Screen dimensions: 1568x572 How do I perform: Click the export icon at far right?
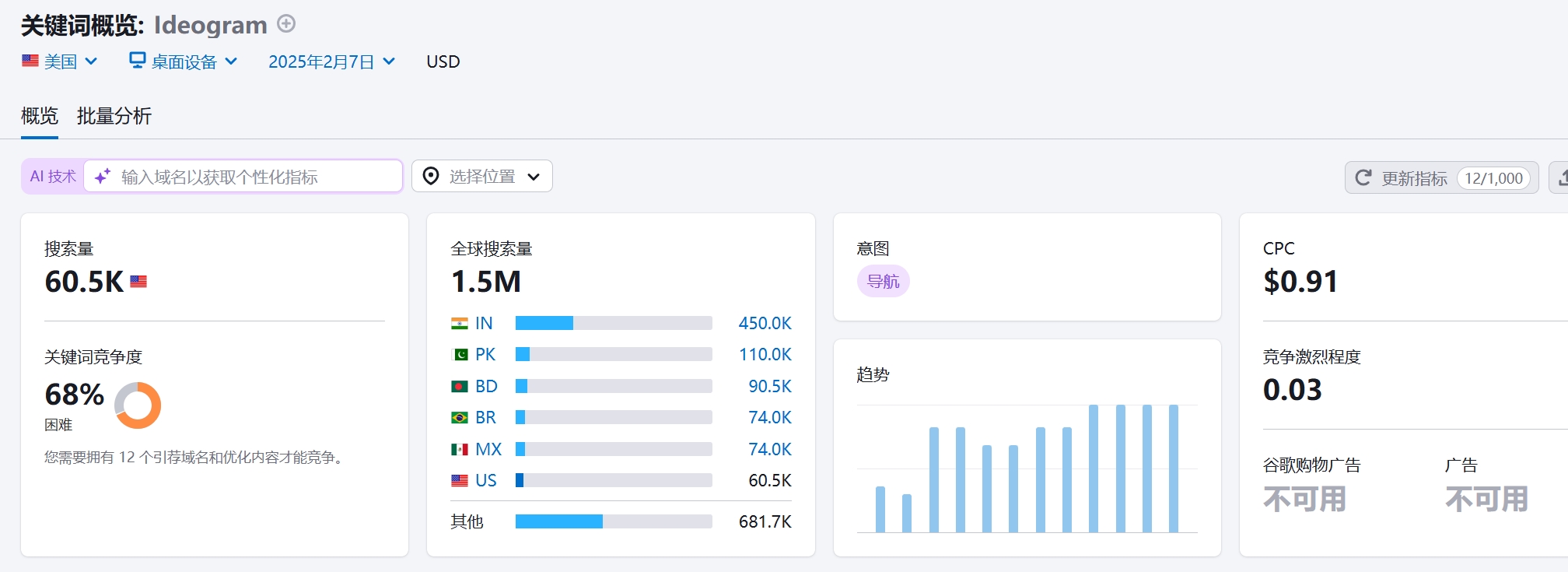coord(1562,177)
